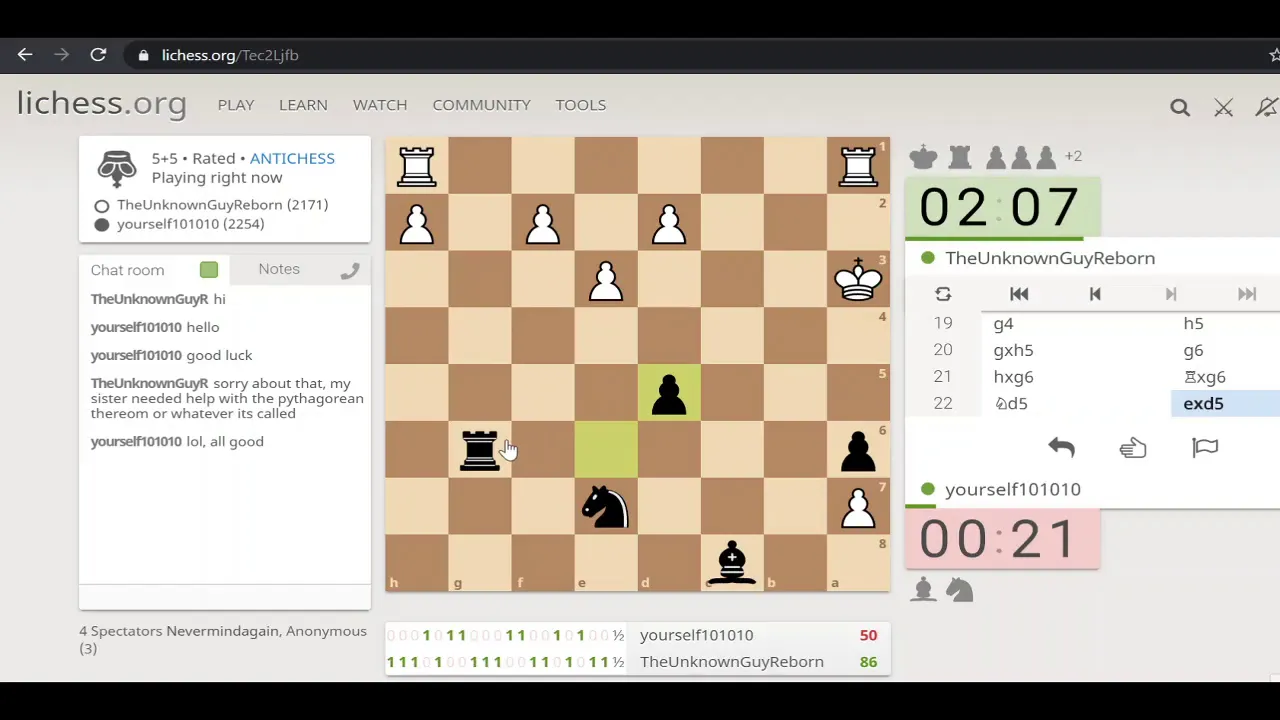Flip the board with the rotate icon

pyautogui.click(x=943, y=294)
